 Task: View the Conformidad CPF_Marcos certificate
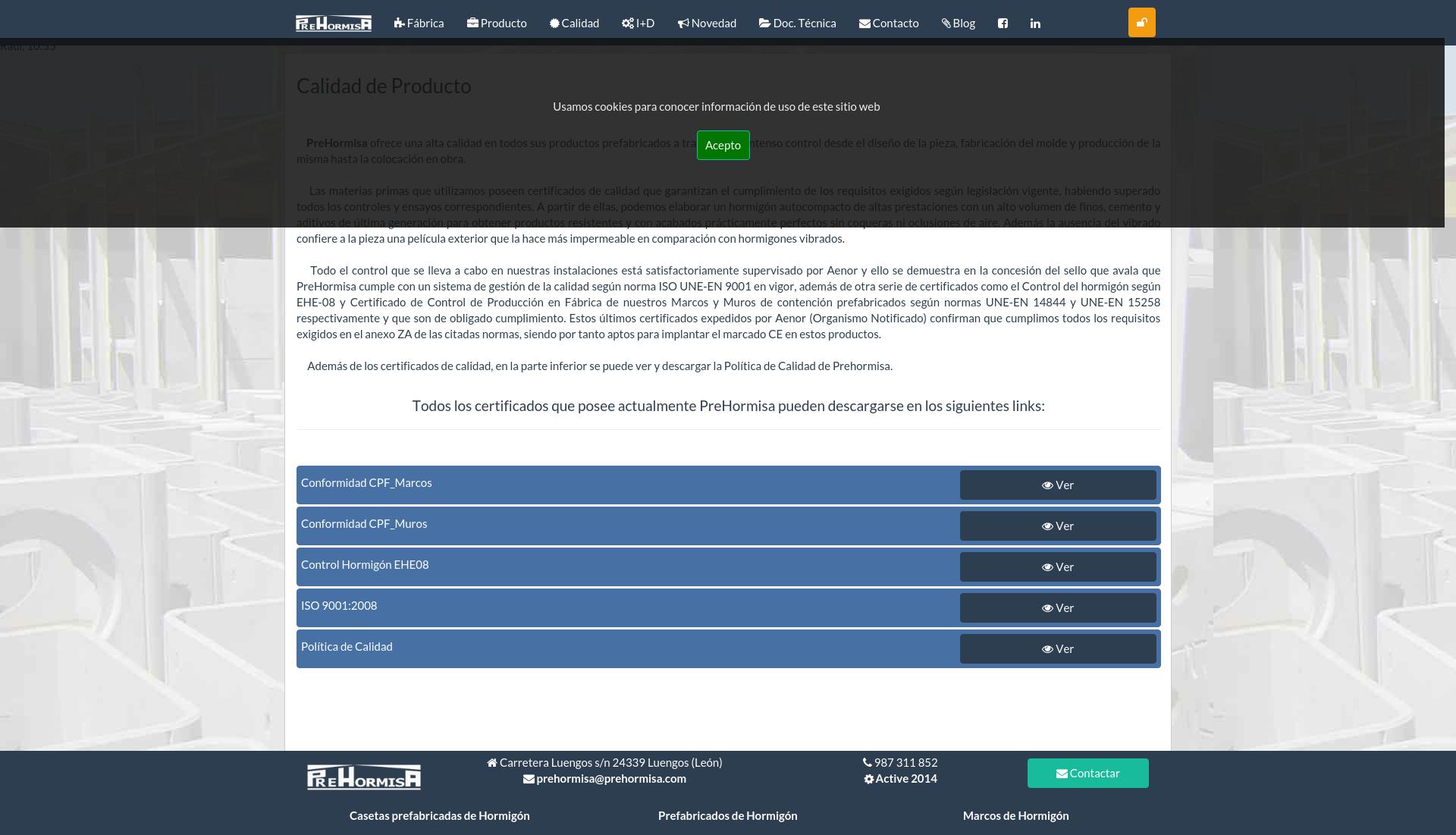coord(1057,485)
